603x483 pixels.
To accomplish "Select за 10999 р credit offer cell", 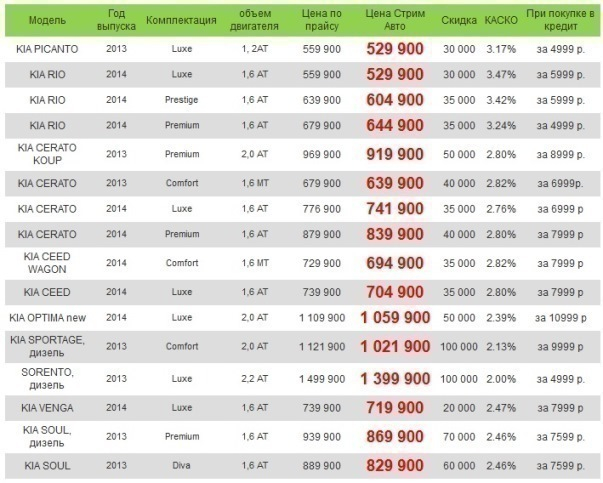I will (561, 318).
